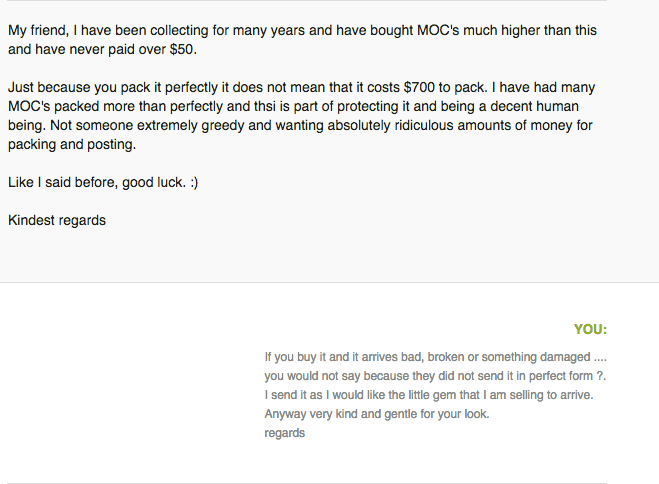Click the "packing and posting." line
The width and height of the screenshot is (659, 484).
[72, 145]
